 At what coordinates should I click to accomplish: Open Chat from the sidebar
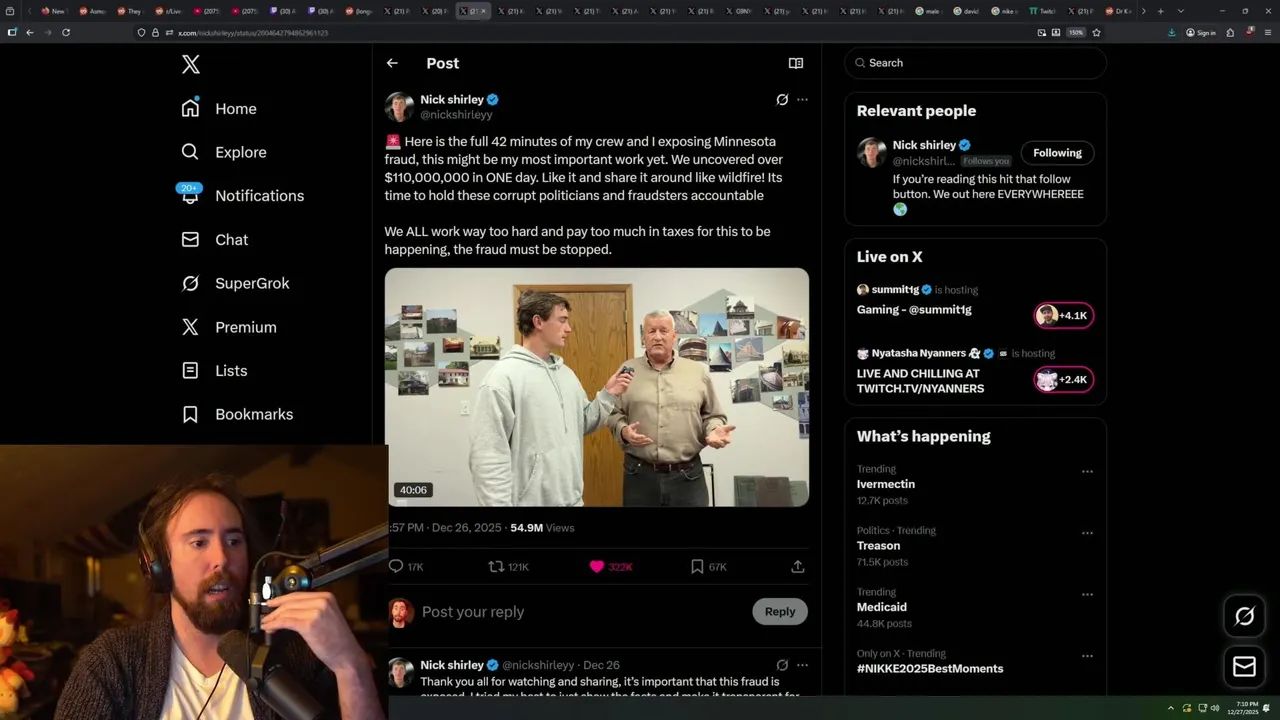click(x=214, y=239)
